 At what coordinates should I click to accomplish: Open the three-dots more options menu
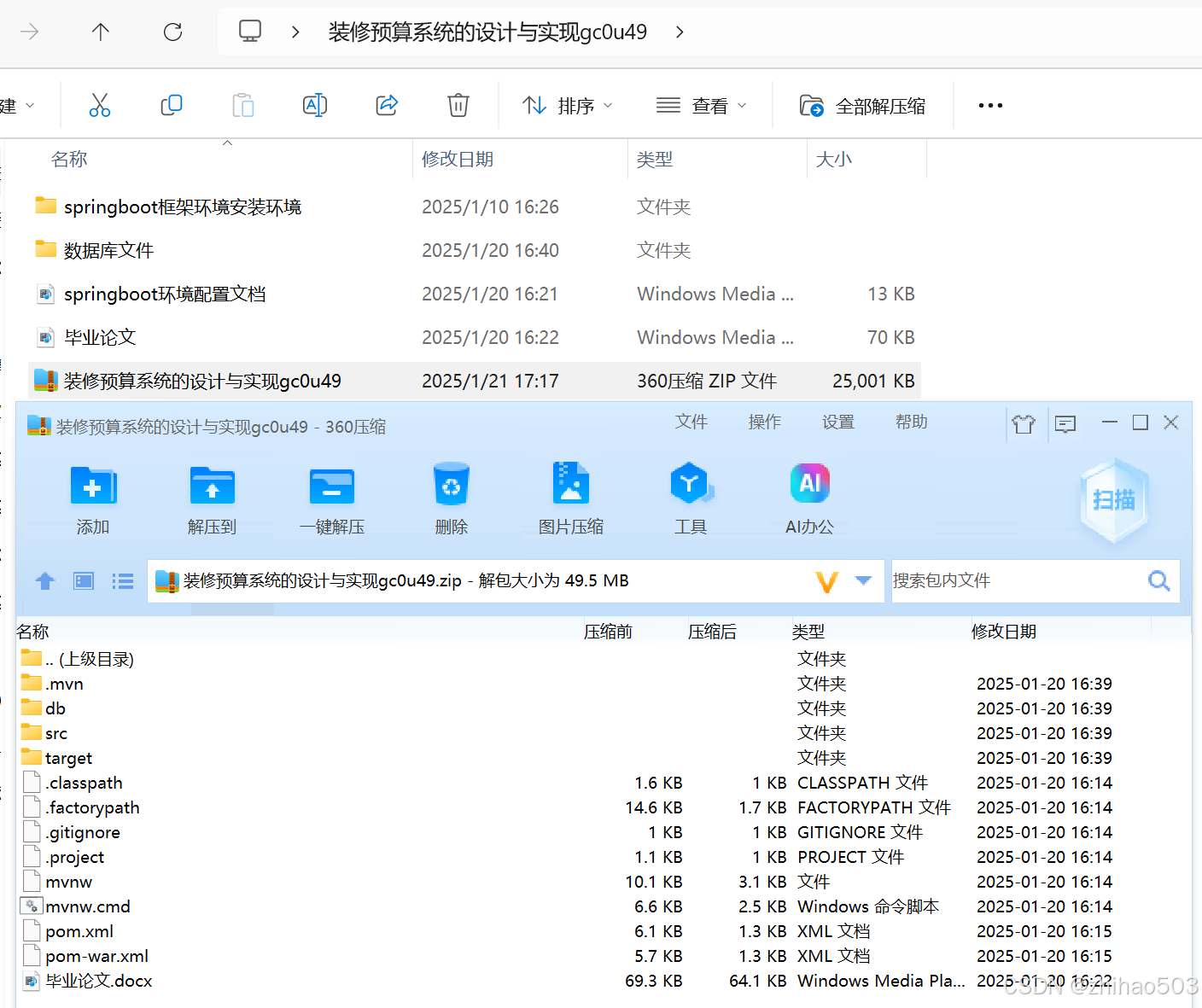990,106
